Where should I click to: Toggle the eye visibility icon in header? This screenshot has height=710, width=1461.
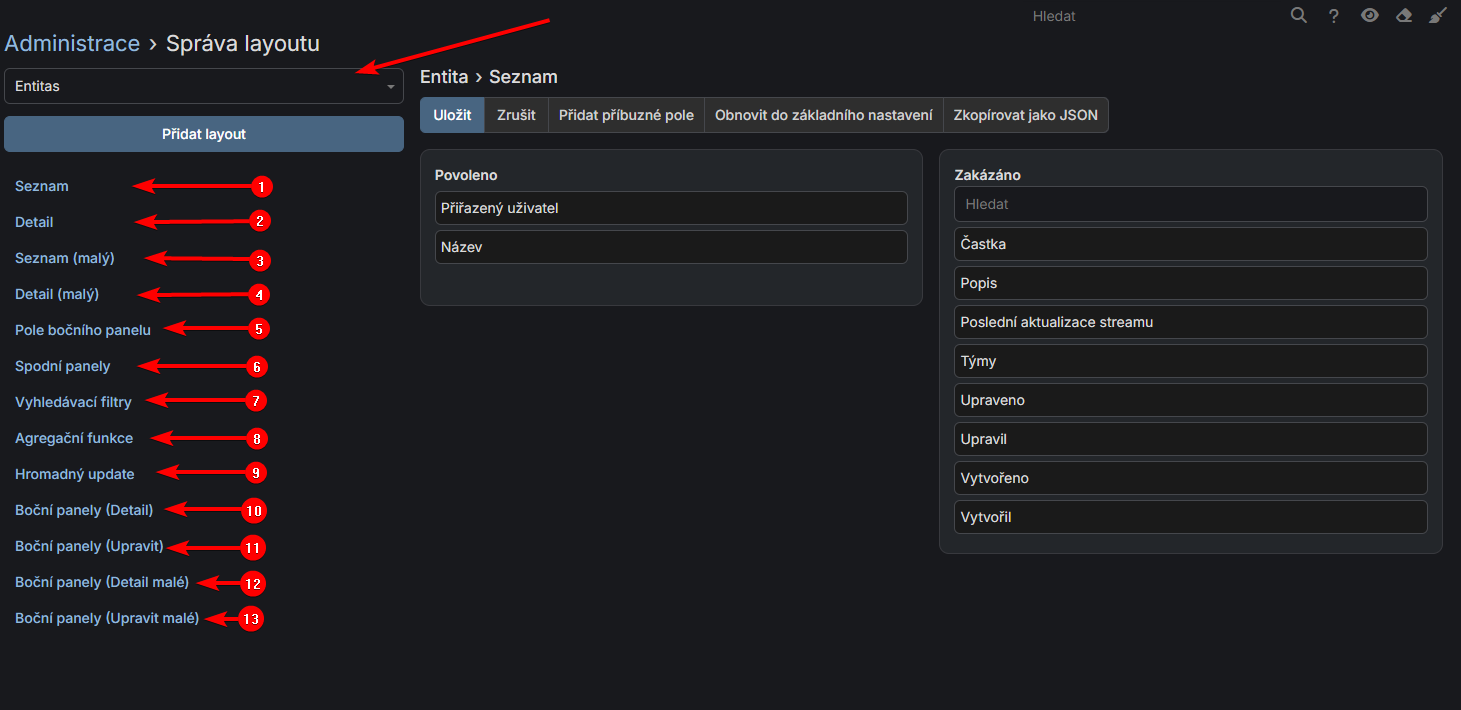pos(1369,15)
